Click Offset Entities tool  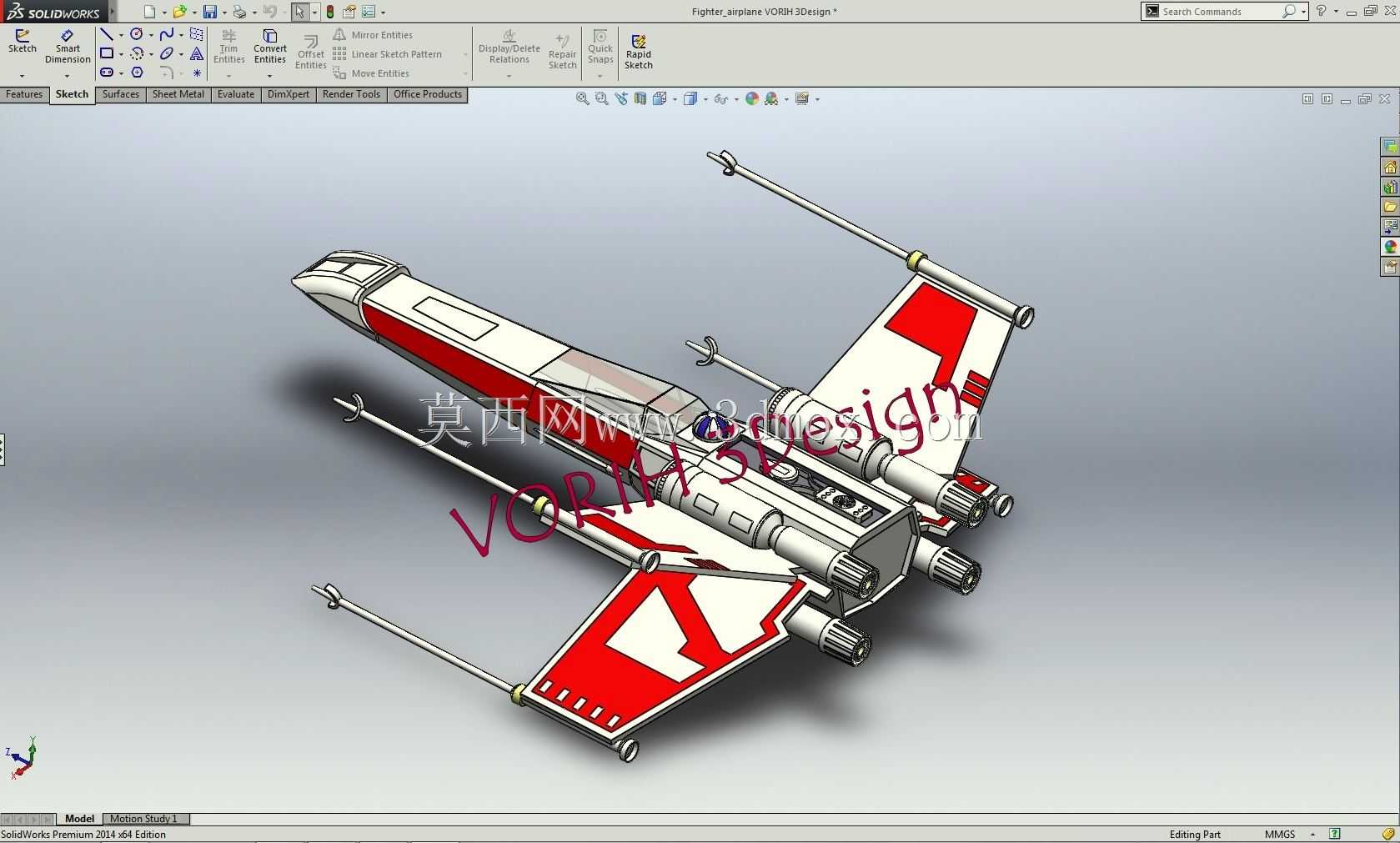tap(310, 53)
